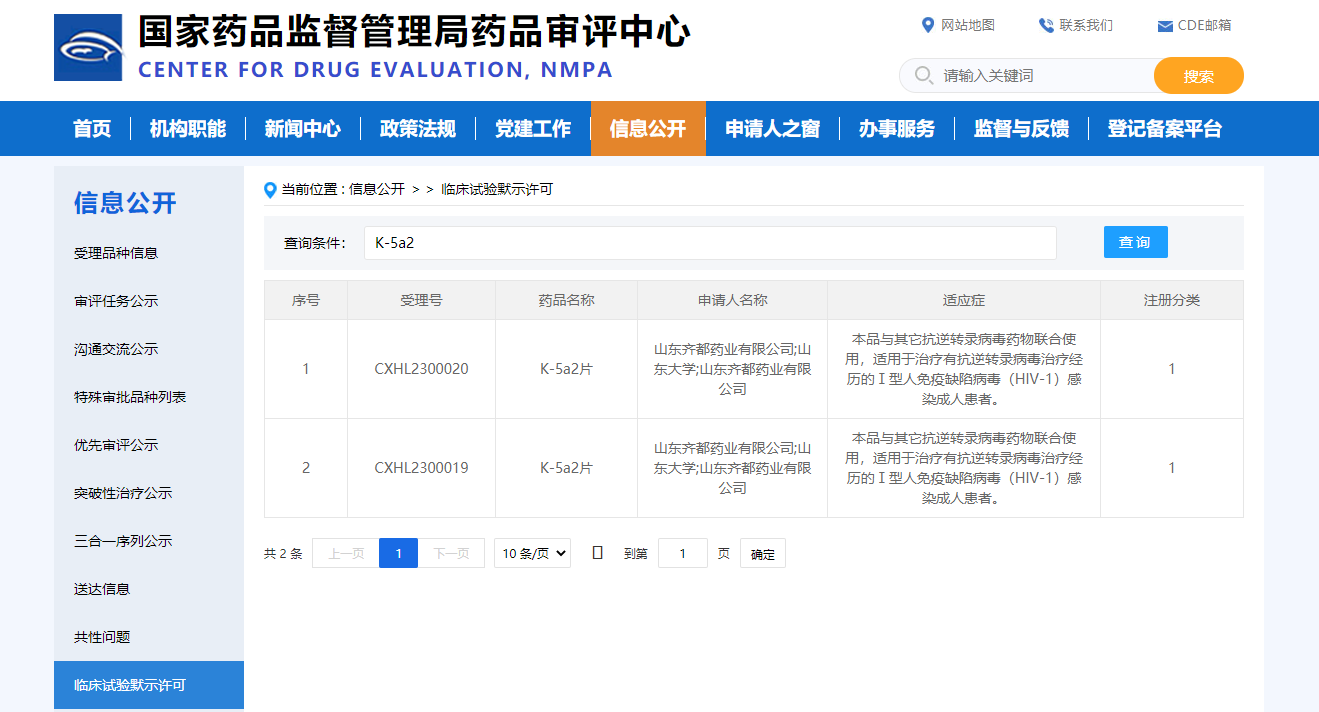The height and width of the screenshot is (712, 1319).
Task: Open the 10条/页 page size dropdown
Action: pyautogui.click(x=532, y=553)
